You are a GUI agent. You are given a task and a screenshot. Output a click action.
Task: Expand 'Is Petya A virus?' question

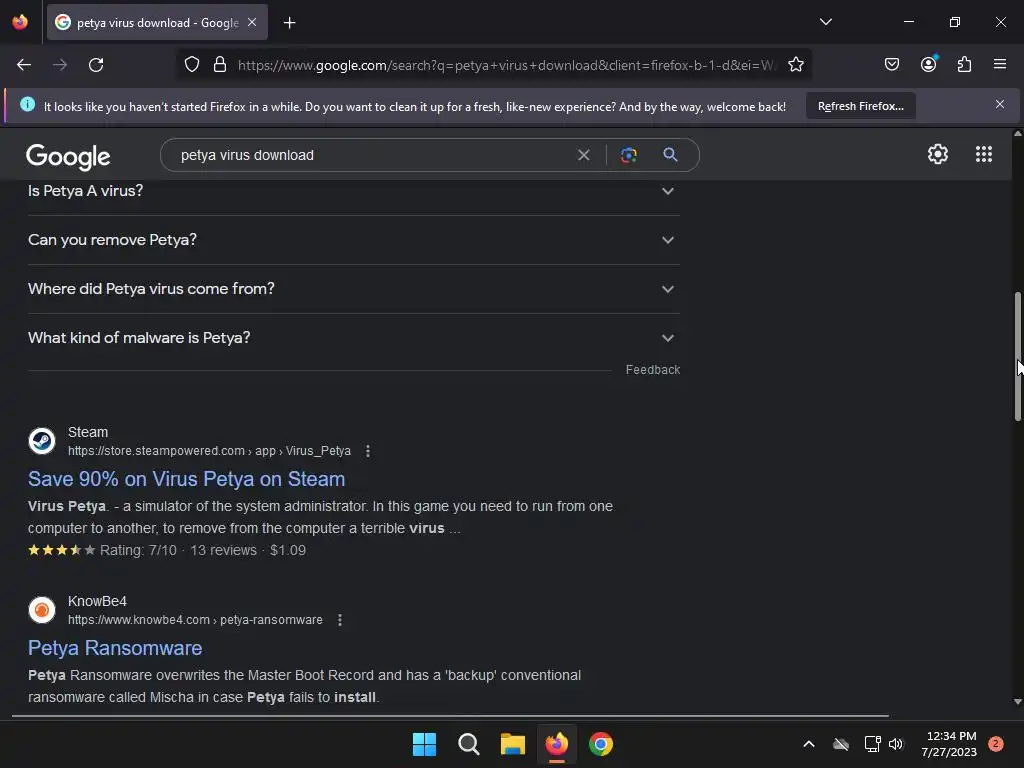(353, 191)
